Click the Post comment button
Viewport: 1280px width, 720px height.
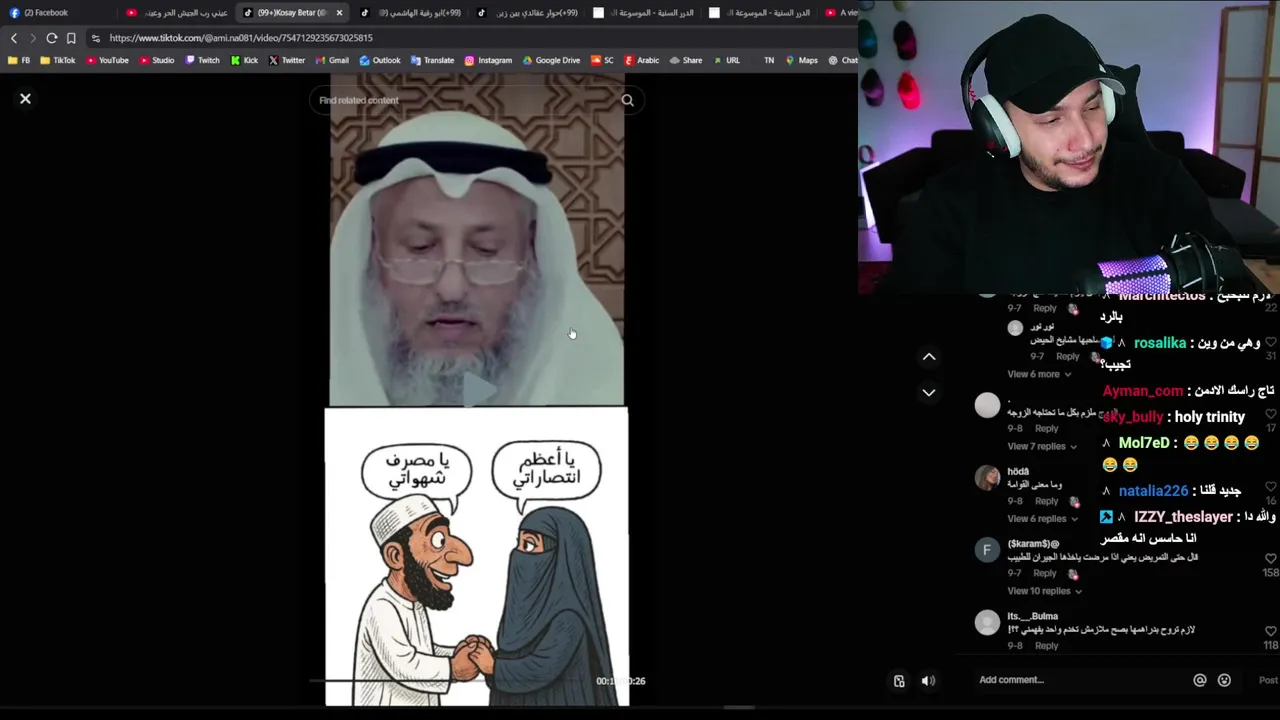pyautogui.click(x=1268, y=680)
